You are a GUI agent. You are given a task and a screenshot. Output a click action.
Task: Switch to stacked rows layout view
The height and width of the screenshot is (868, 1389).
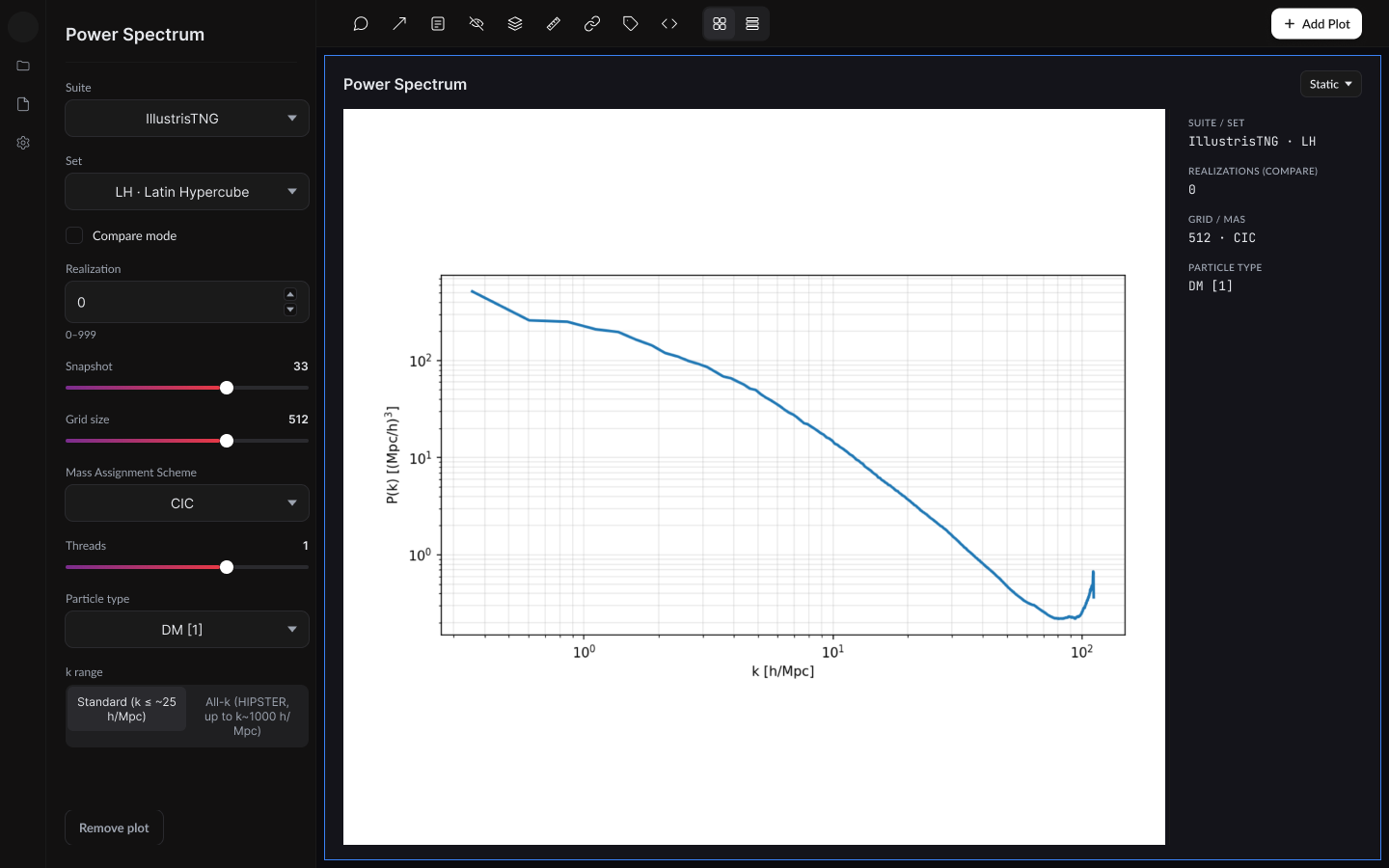tap(752, 24)
